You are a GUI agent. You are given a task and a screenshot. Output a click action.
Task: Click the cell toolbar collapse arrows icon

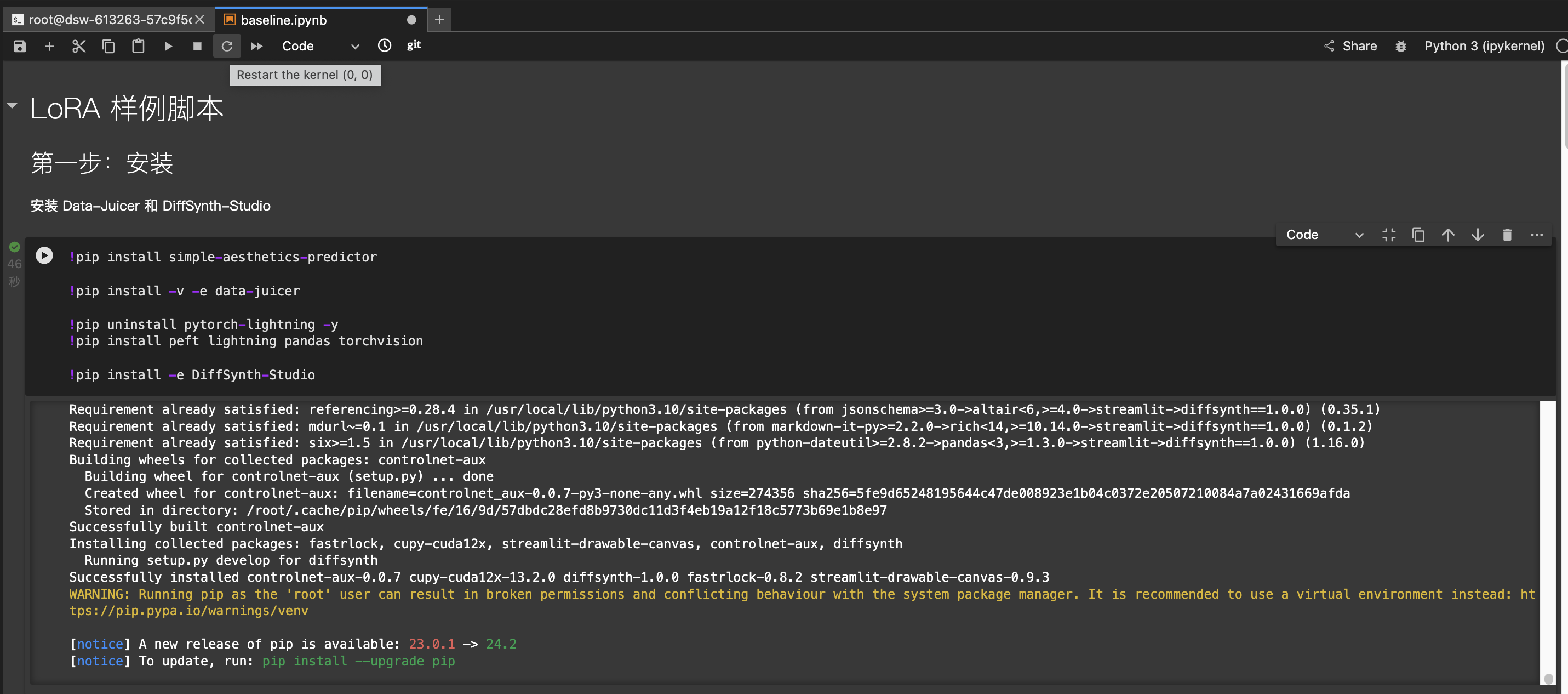[1389, 235]
